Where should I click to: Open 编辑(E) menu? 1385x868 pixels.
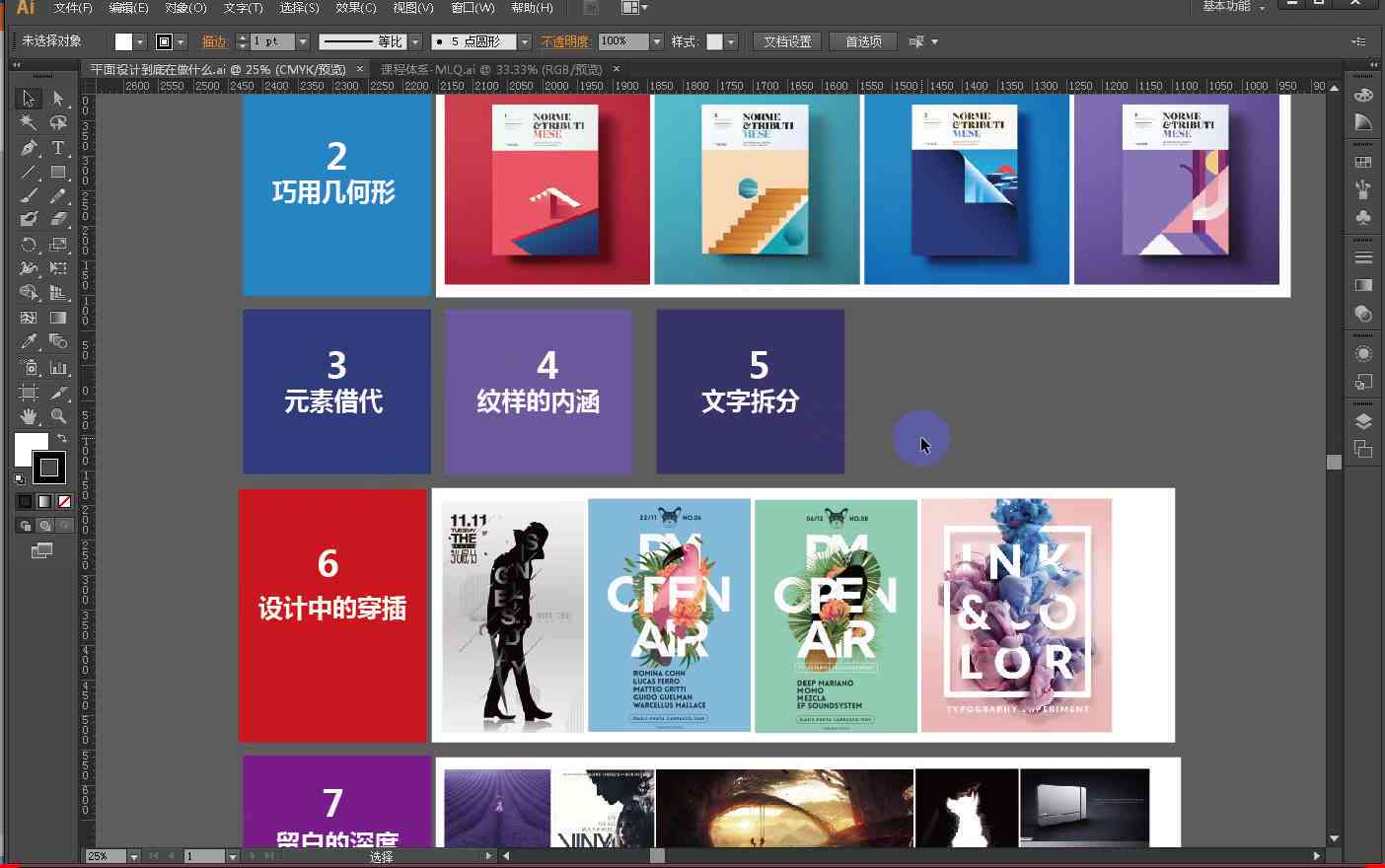(128, 8)
